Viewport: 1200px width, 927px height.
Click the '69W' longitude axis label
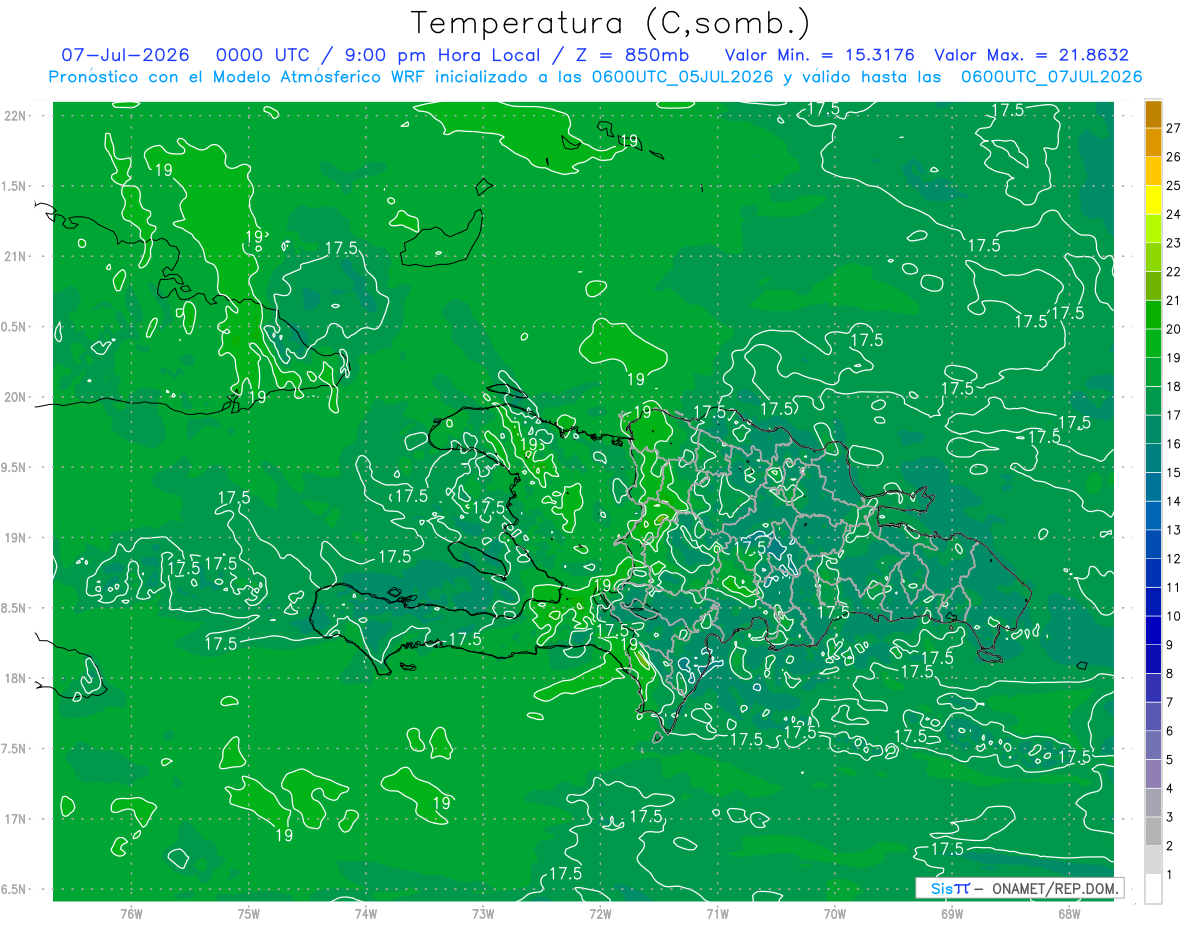(952, 913)
